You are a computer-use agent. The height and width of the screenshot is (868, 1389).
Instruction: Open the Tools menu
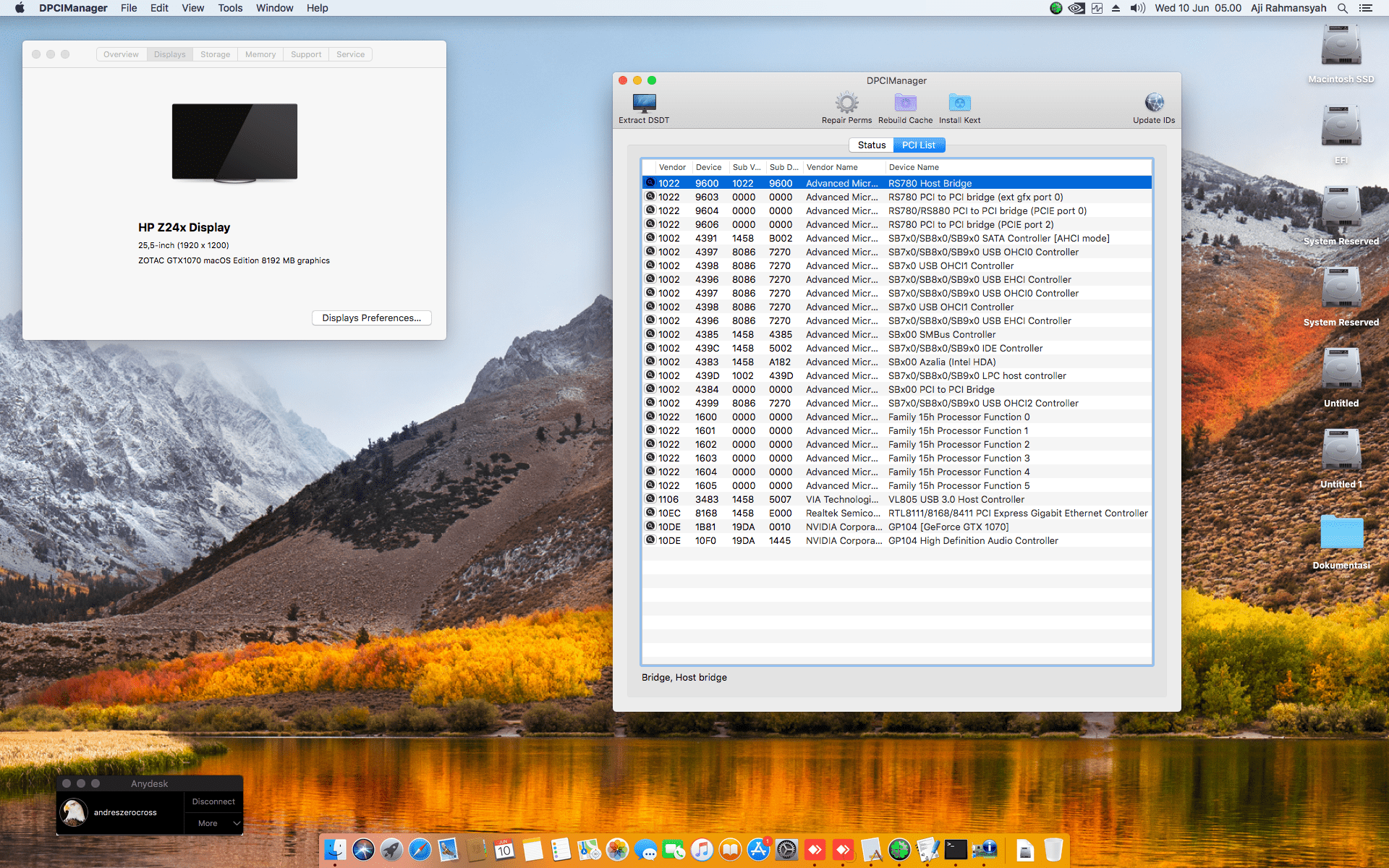(230, 8)
